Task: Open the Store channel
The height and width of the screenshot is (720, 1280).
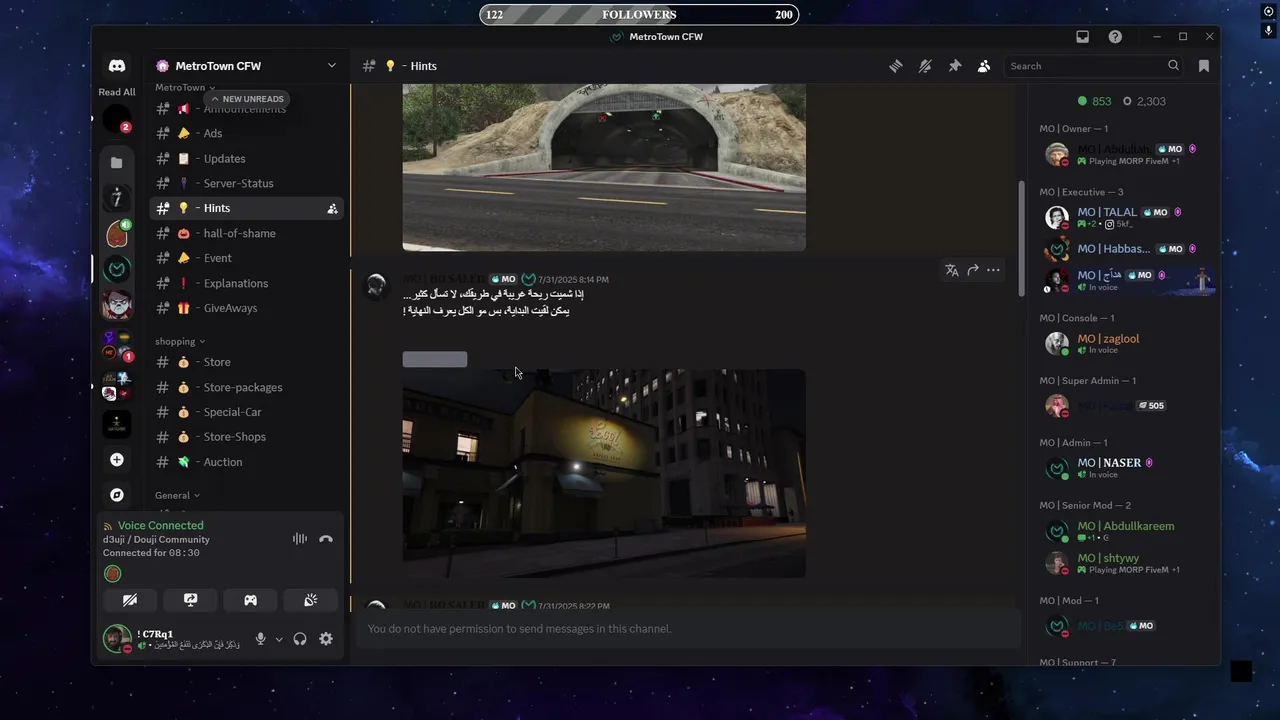Action: (246, 363)
